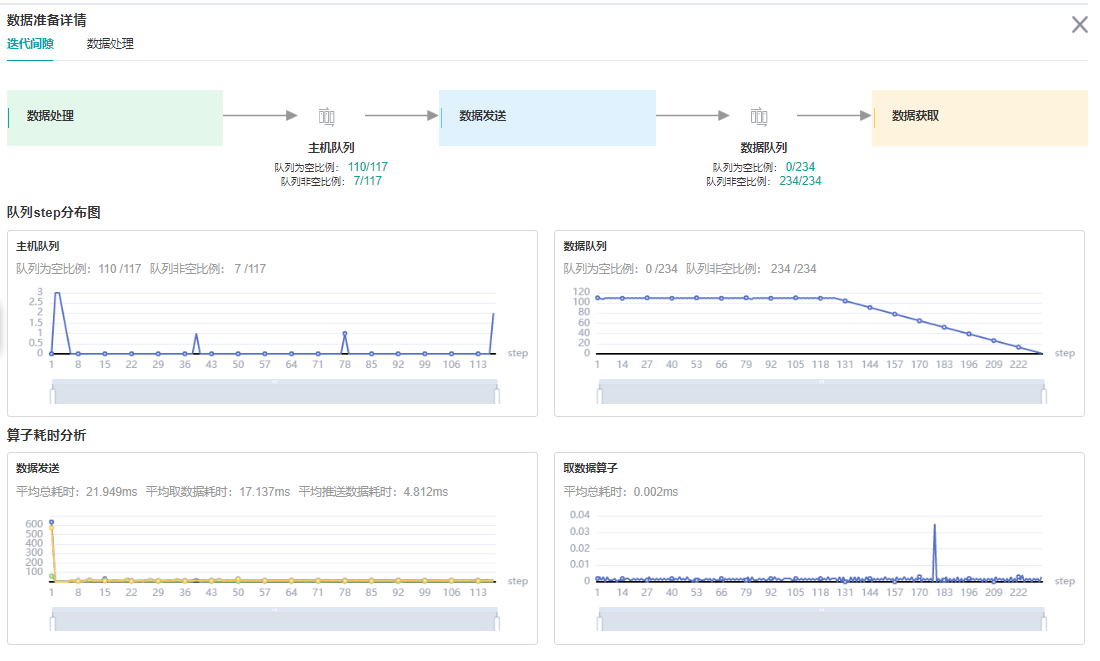Select the 迭代间隙 tab
The image size is (1100, 661).
30,44
